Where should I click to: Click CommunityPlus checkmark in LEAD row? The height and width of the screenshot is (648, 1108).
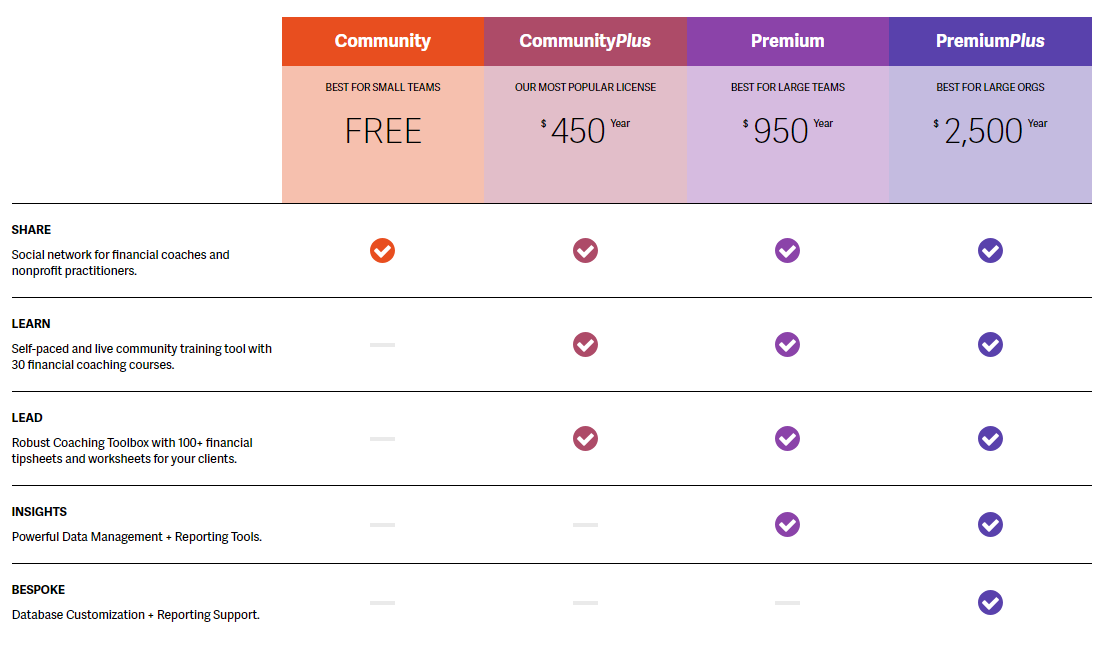point(585,438)
